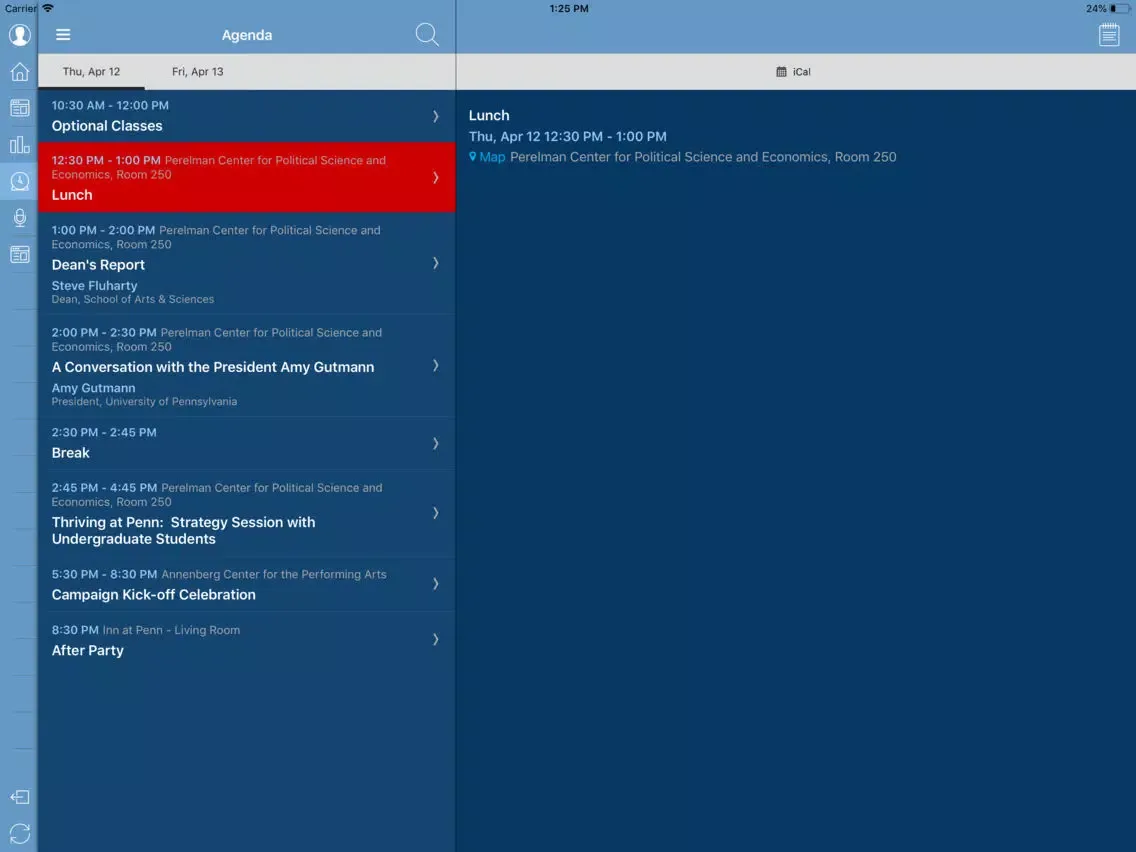Tap the 5:30 PM - 8:30 PM time
The width and height of the screenshot is (1136, 852).
[104, 574]
